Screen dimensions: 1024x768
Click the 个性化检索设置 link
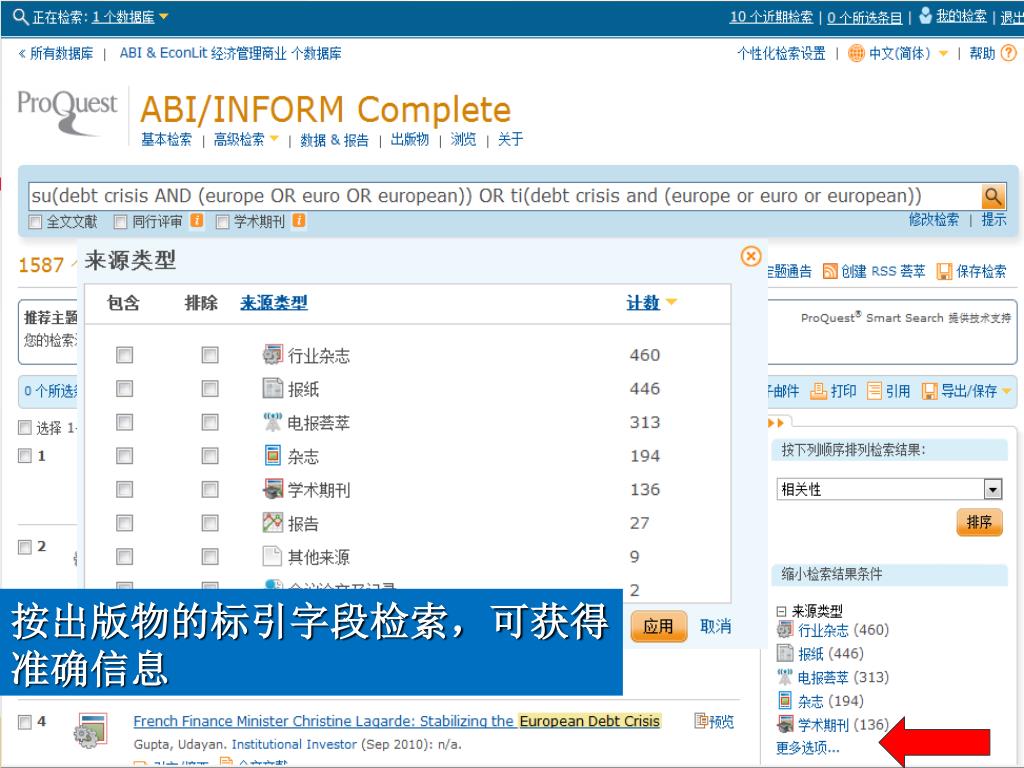coord(781,54)
